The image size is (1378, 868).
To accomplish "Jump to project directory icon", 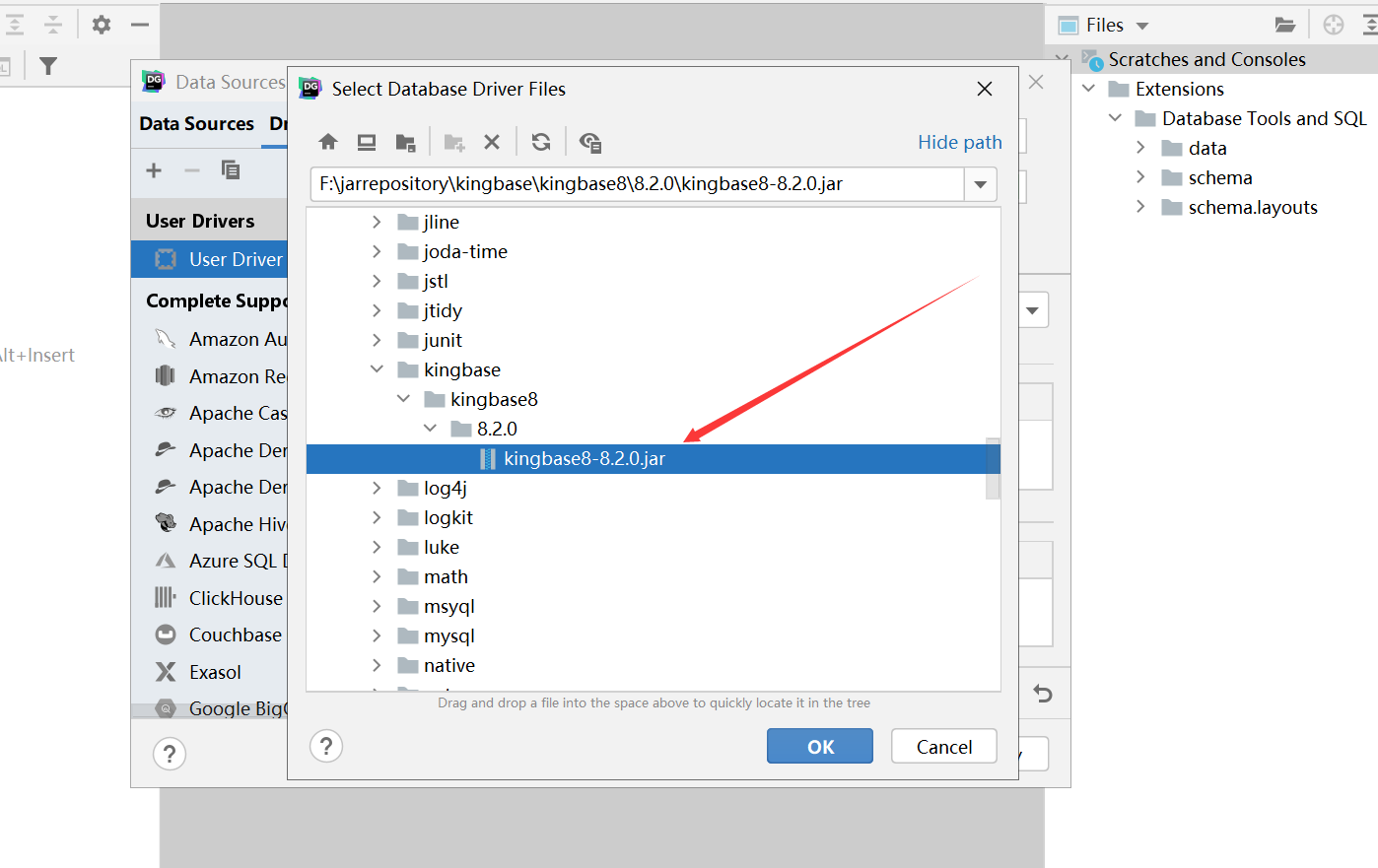I will coord(405,142).
